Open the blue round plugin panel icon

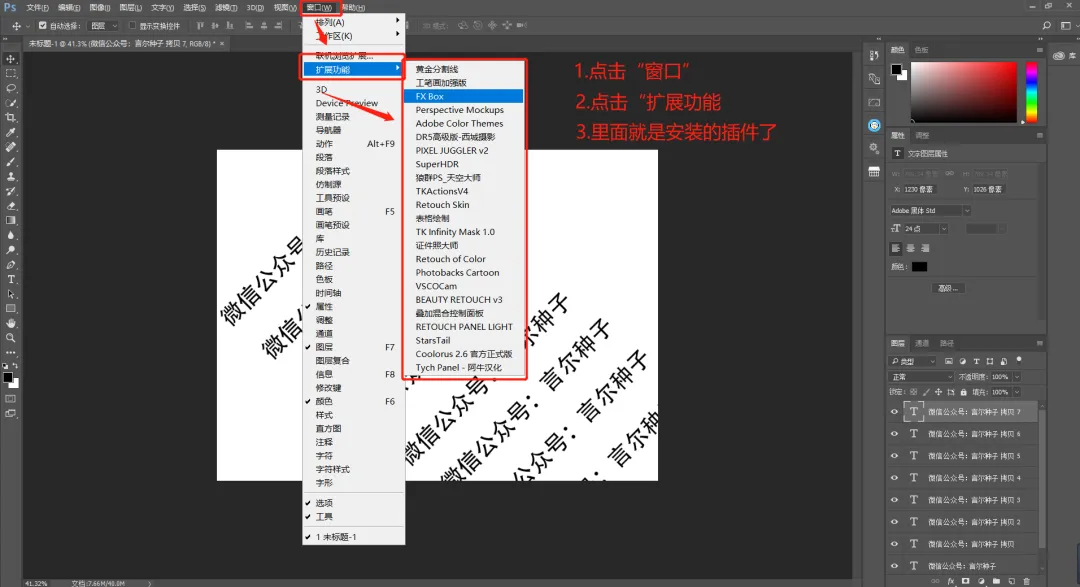click(874, 125)
